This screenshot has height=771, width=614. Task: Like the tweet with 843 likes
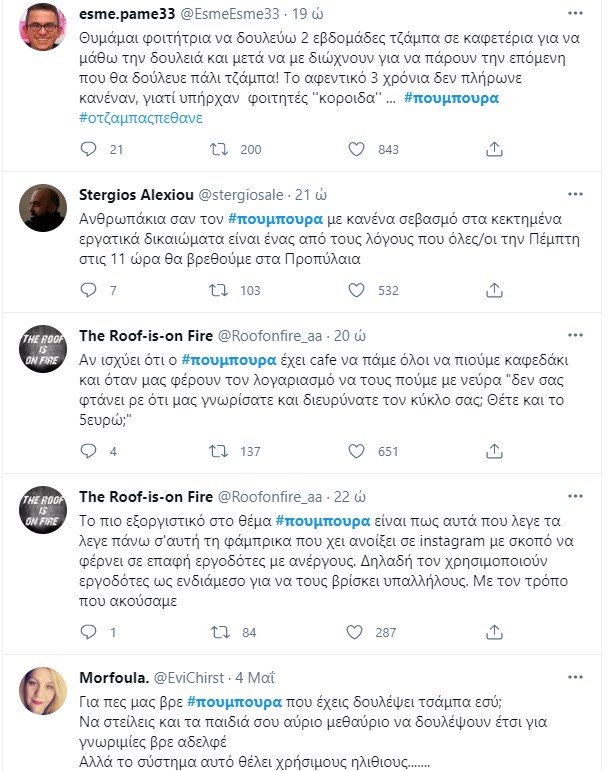356,149
